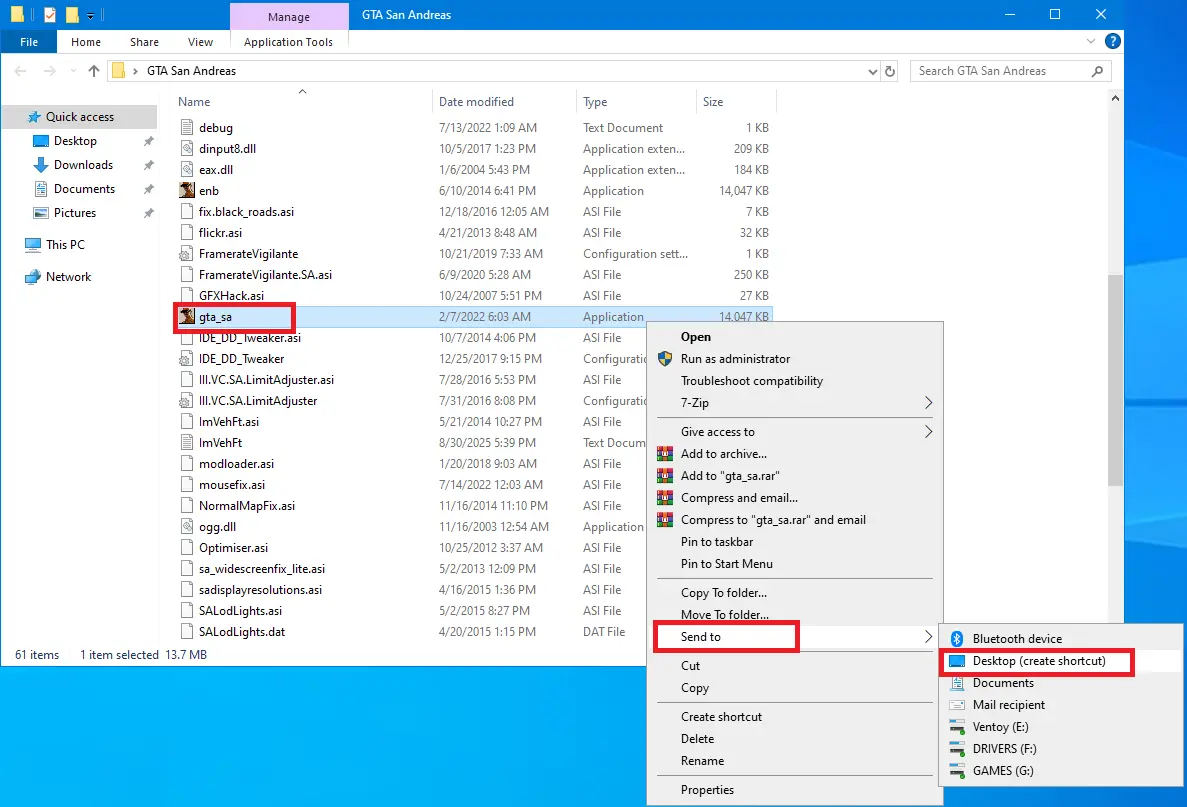Click the FramerateVigilante config file icon
Screen dimensions: 1187x807
point(185,254)
